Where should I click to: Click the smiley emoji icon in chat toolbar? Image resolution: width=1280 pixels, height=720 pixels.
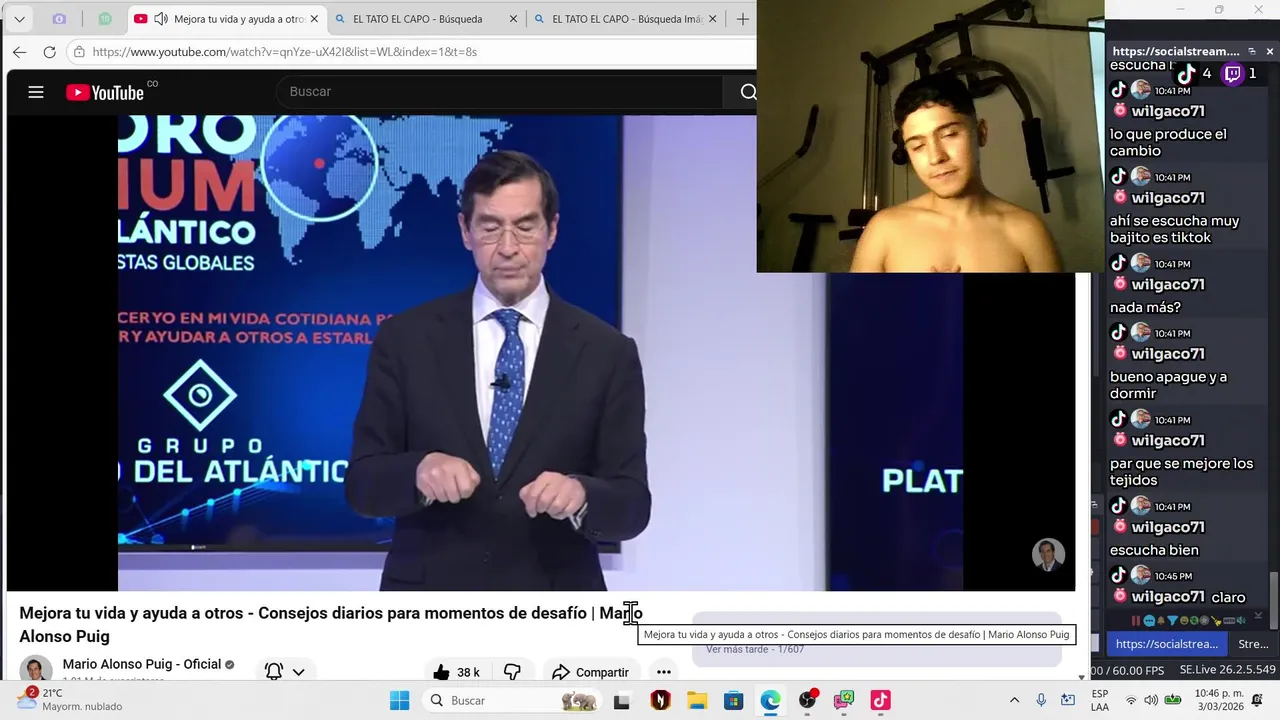1184,621
